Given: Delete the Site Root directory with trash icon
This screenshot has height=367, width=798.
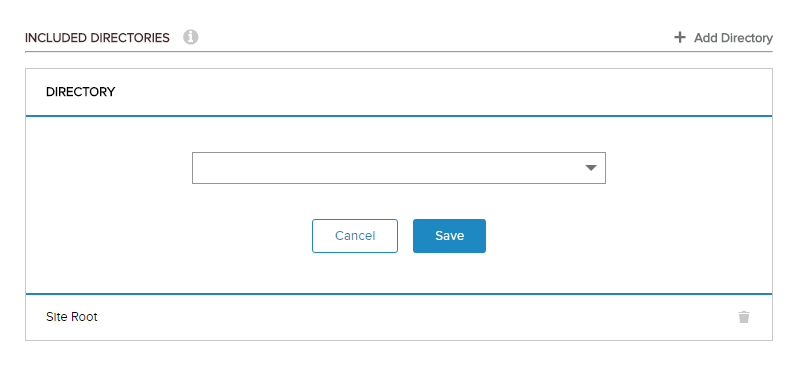Looking at the screenshot, I should (744, 317).
